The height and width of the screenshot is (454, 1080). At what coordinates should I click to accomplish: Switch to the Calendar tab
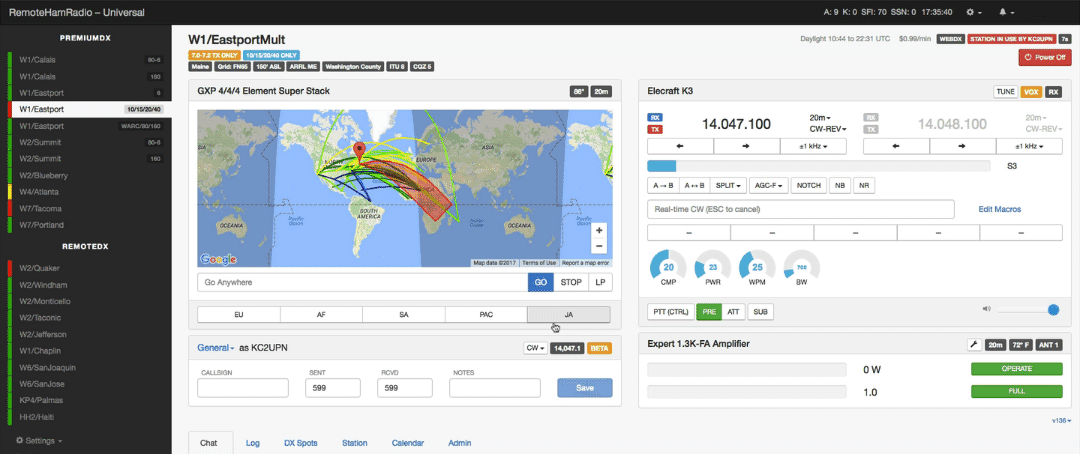click(408, 443)
